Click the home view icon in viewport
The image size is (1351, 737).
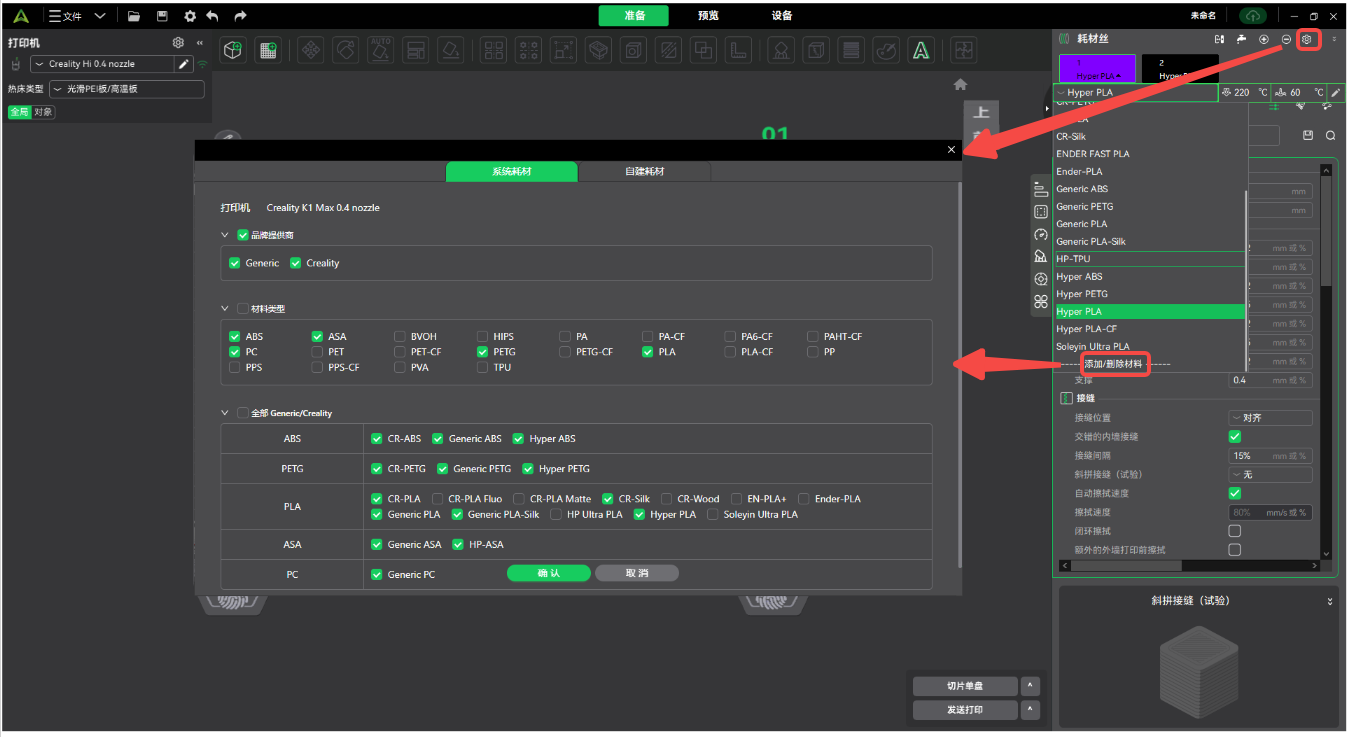click(x=960, y=85)
